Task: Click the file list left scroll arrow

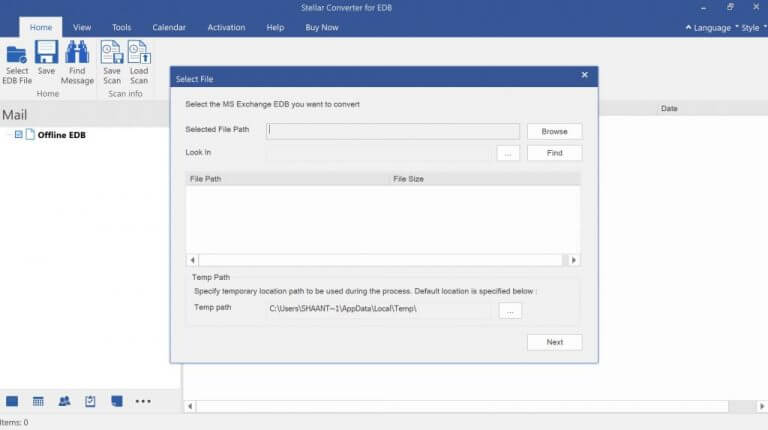Action: [192, 260]
